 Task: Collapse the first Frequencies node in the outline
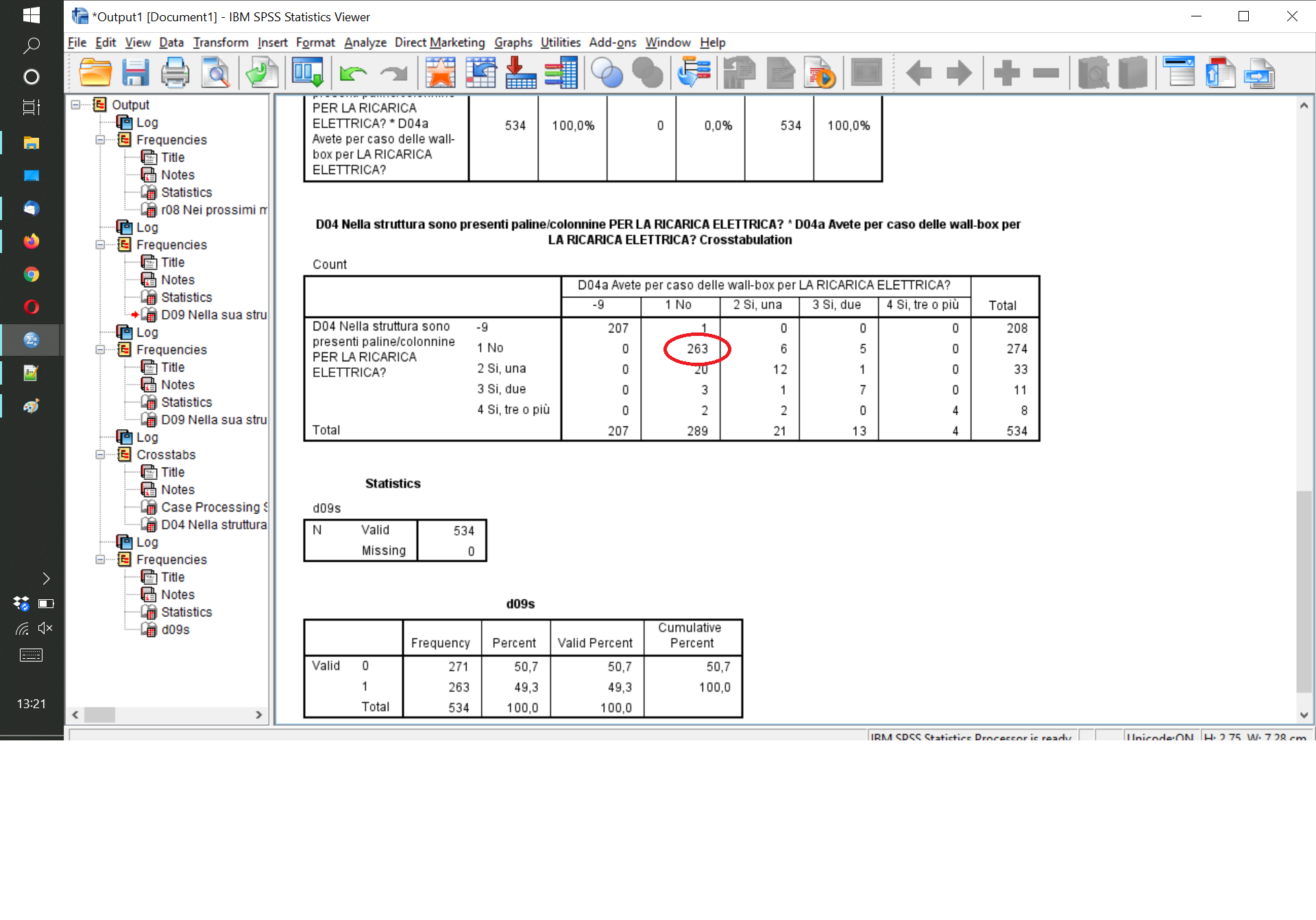(x=101, y=140)
